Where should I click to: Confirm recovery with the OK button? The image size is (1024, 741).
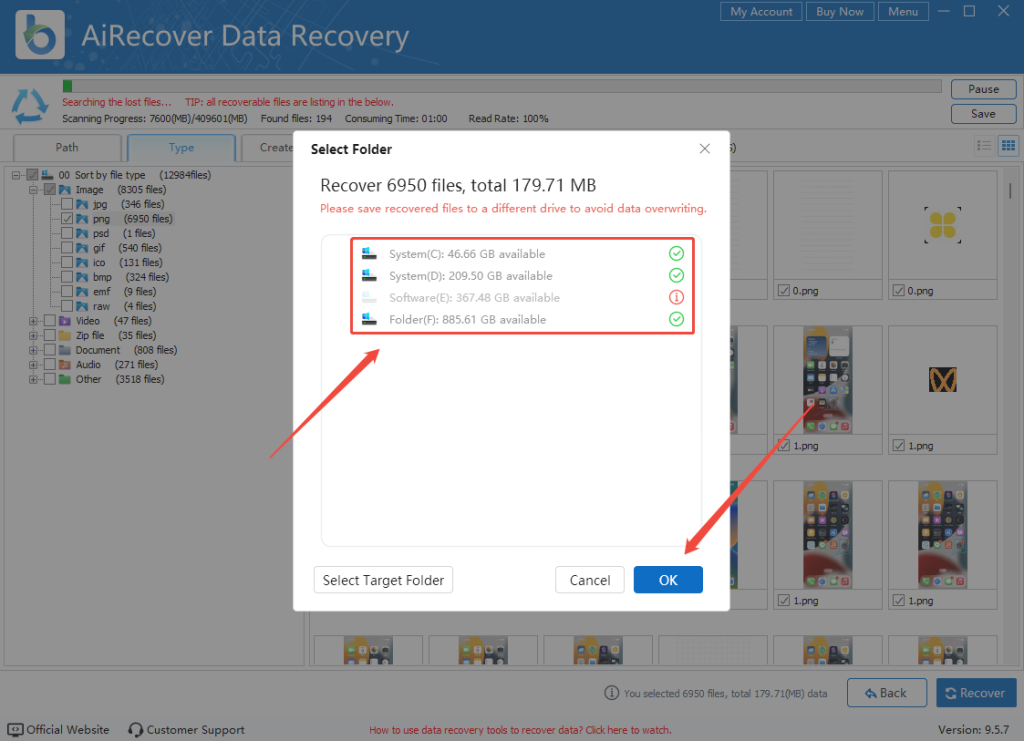668,579
